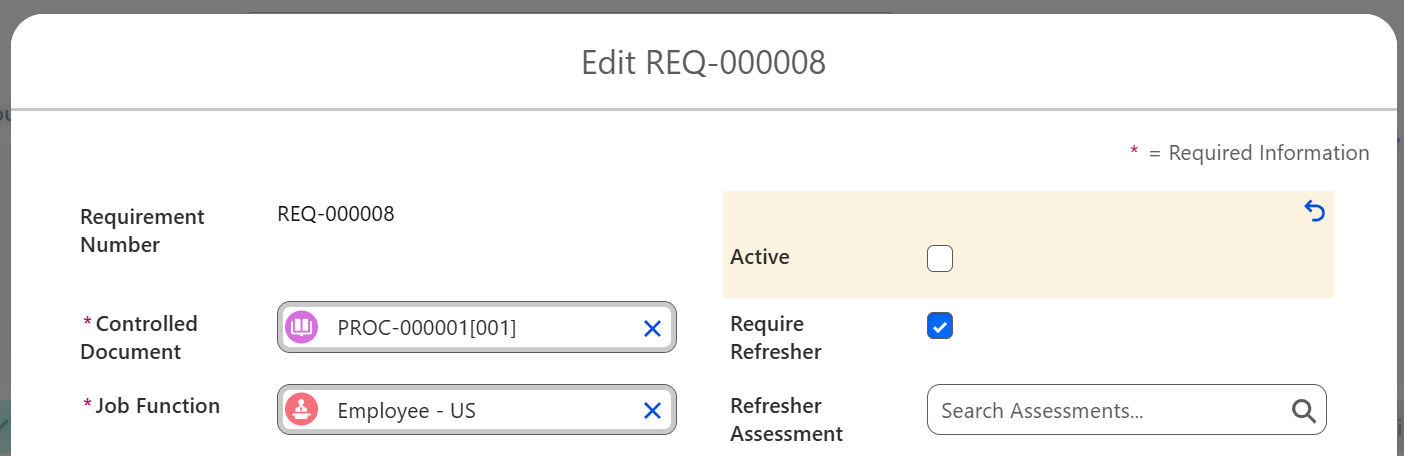
Task: Click the Edit REQ-000008 dialog title
Action: pyautogui.click(x=703, y=63)
